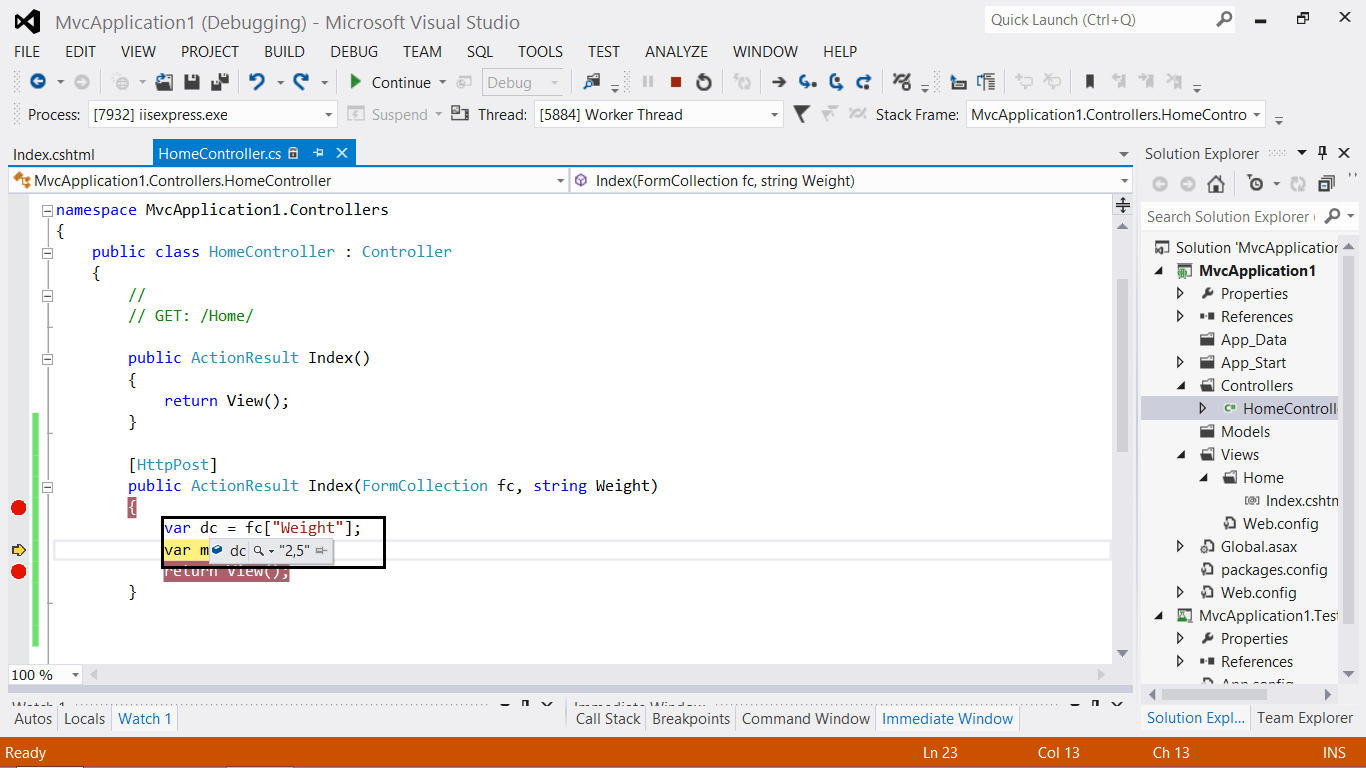1366x768 pixels.
Task: Switch to Index.cshtml editor tab
Action: 54,154
